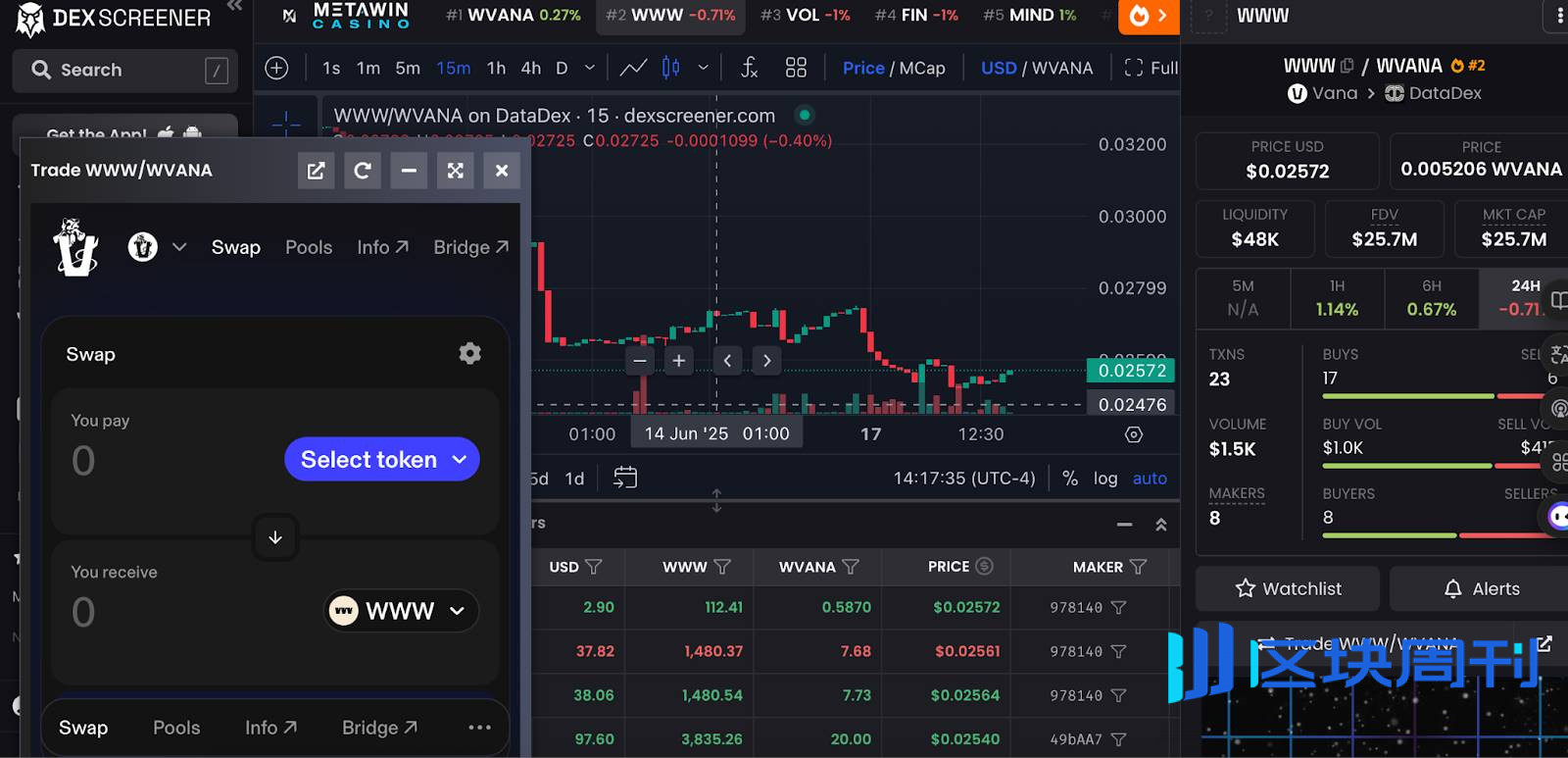
Task: Add a compare symbol with plus icon
Action: click(276, 68)
